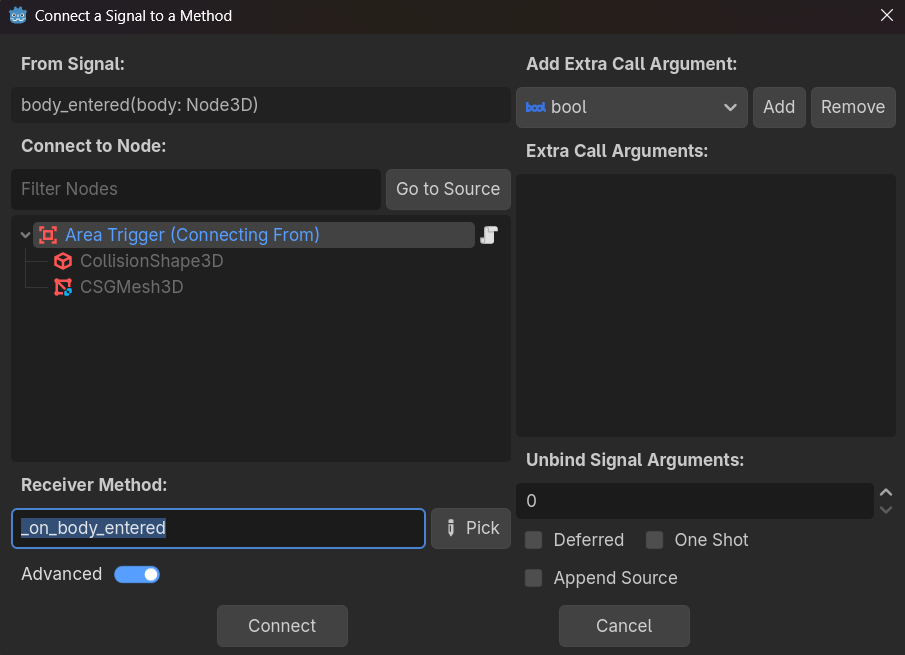Open the bool argument type dropdown

tap(631, 107)
